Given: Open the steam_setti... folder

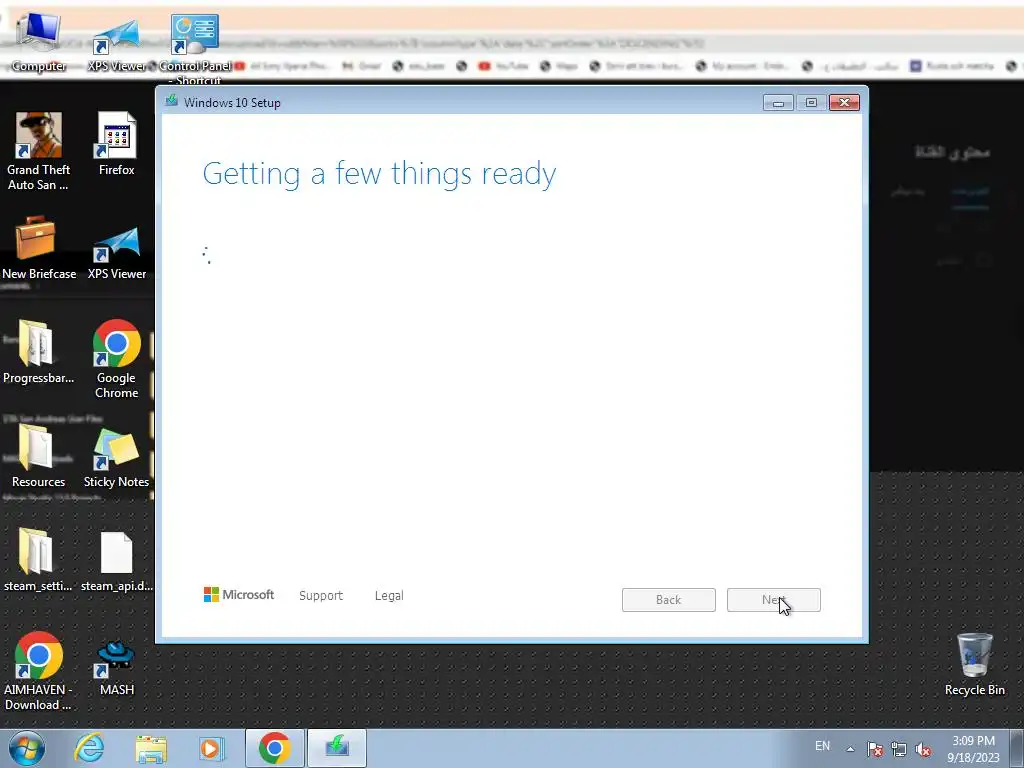Looking at the screenshot, I should 37,560.
